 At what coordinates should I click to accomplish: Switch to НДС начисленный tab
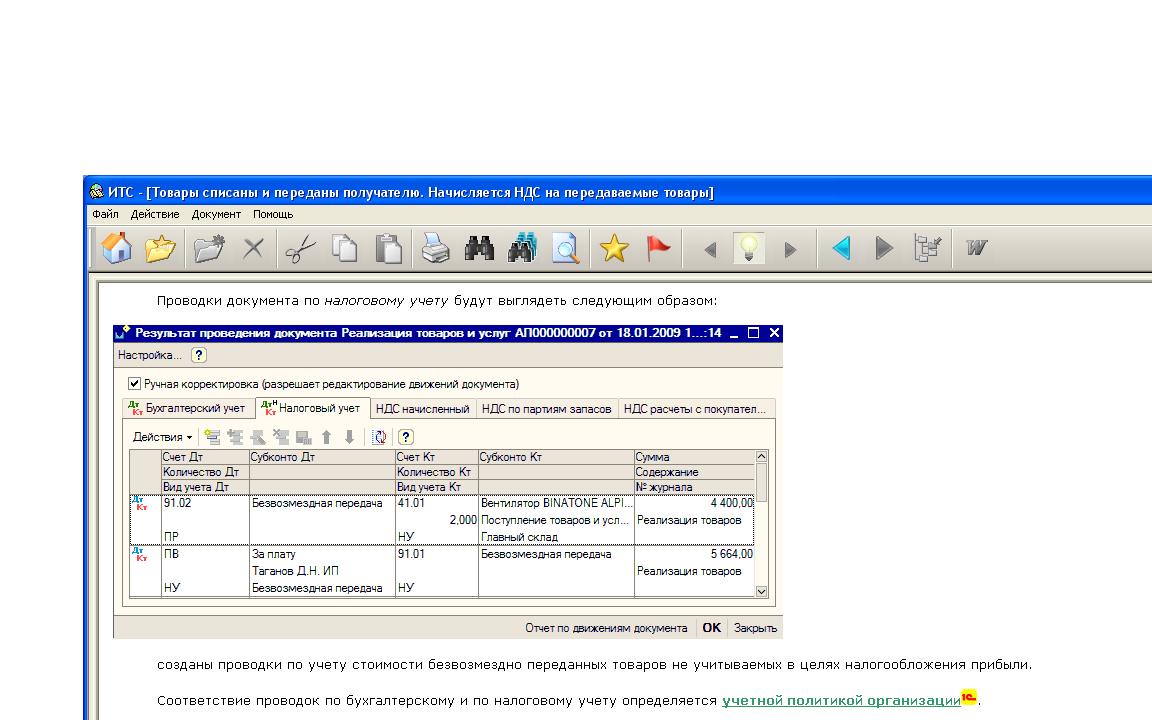coord(422,408)
